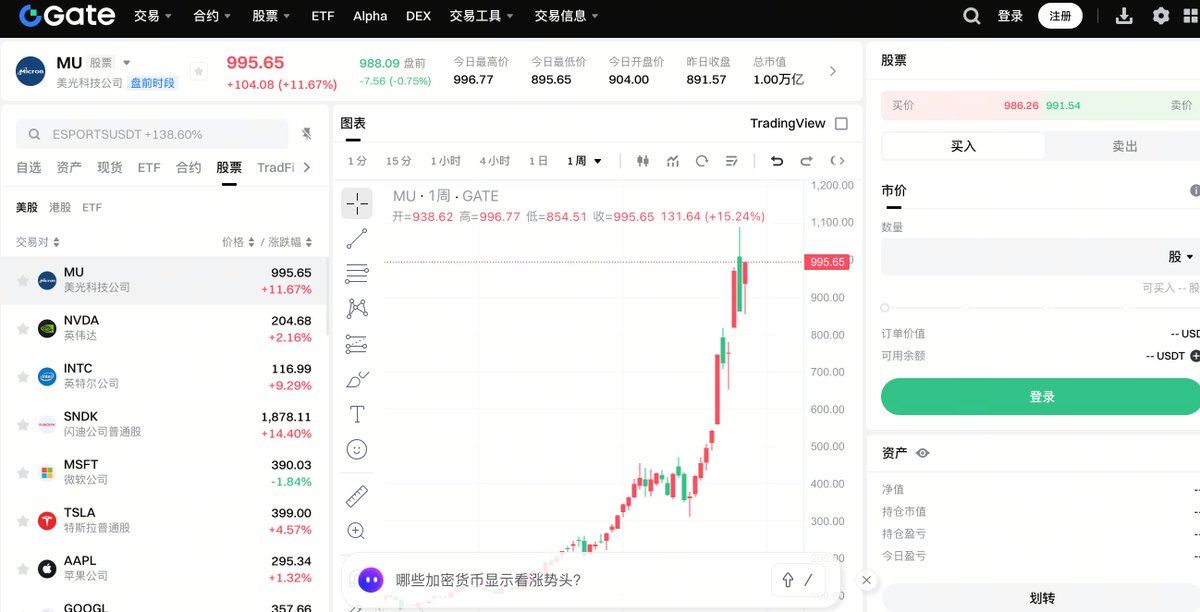1200x612 pixels.
Task: Open the 股 quantity unit dropdown
Action: (1181, 257)
